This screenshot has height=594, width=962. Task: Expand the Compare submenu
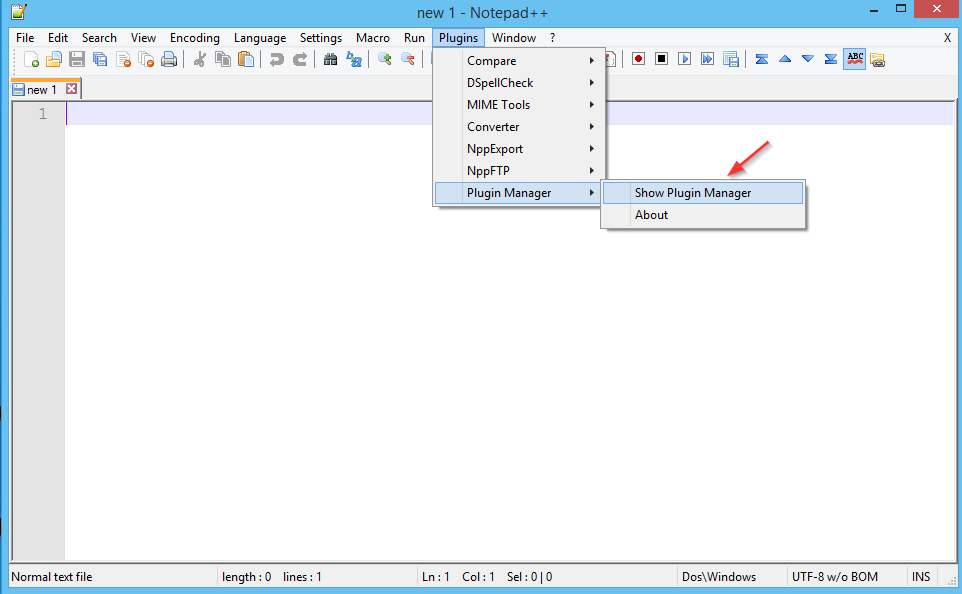point(519,61)
